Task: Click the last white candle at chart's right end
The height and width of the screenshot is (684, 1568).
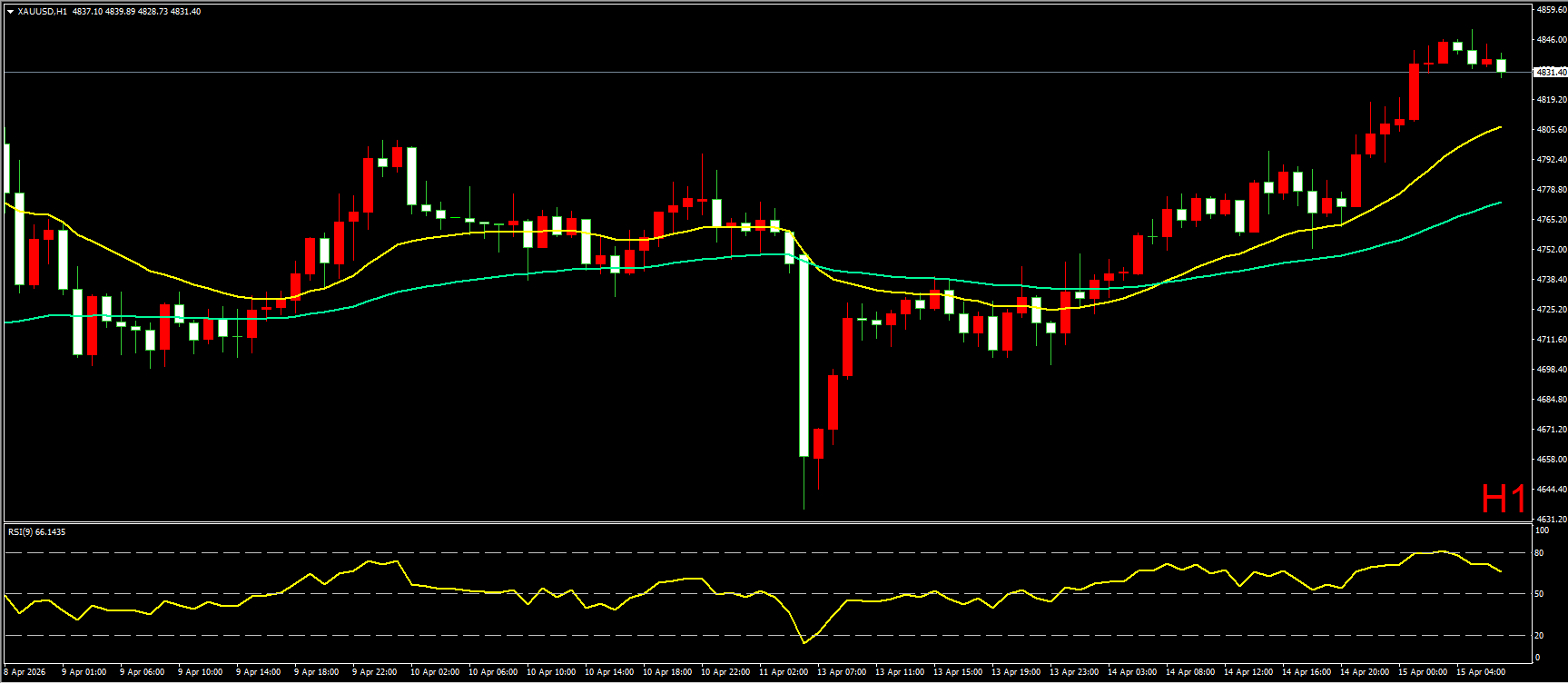Action: pos(1501,65)
